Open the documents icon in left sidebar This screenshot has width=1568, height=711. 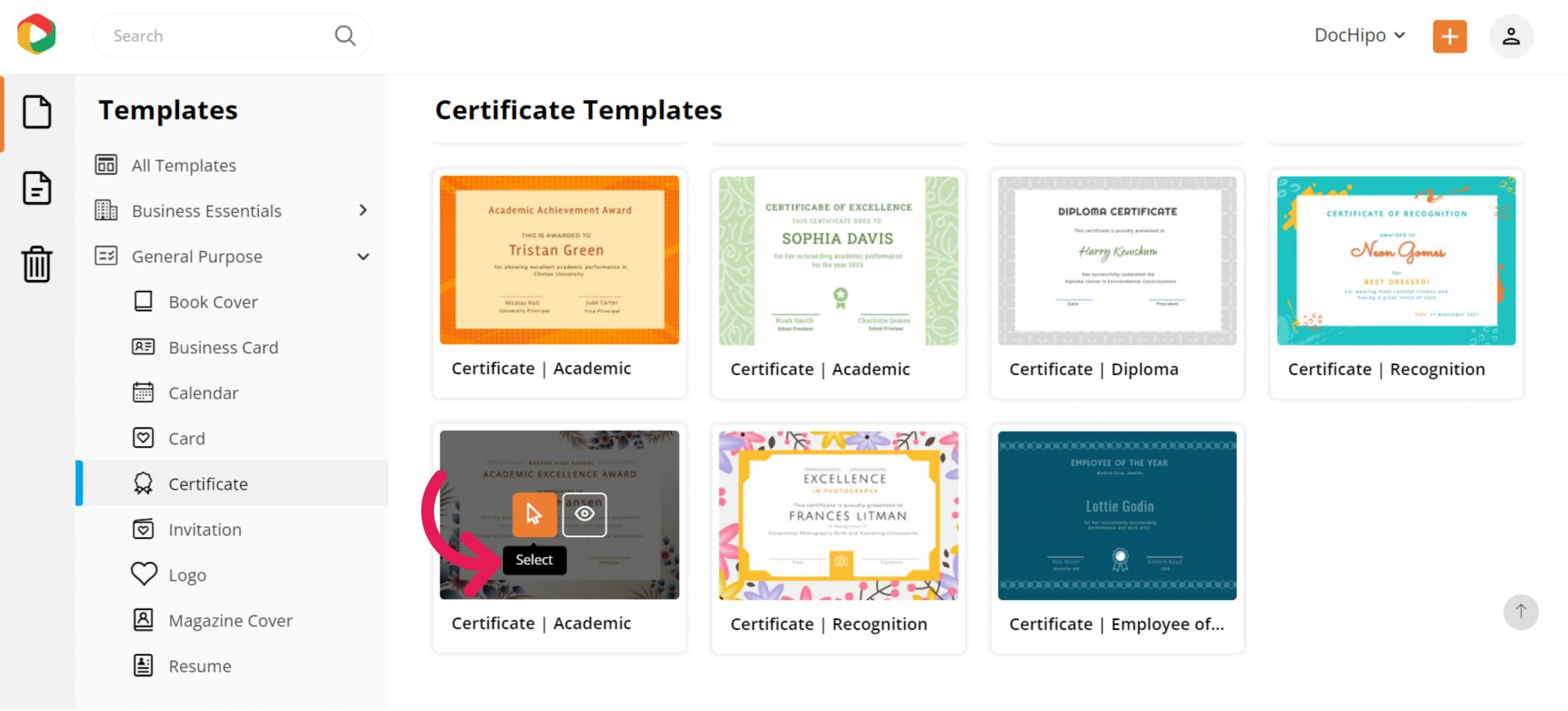tap(37, 188)
